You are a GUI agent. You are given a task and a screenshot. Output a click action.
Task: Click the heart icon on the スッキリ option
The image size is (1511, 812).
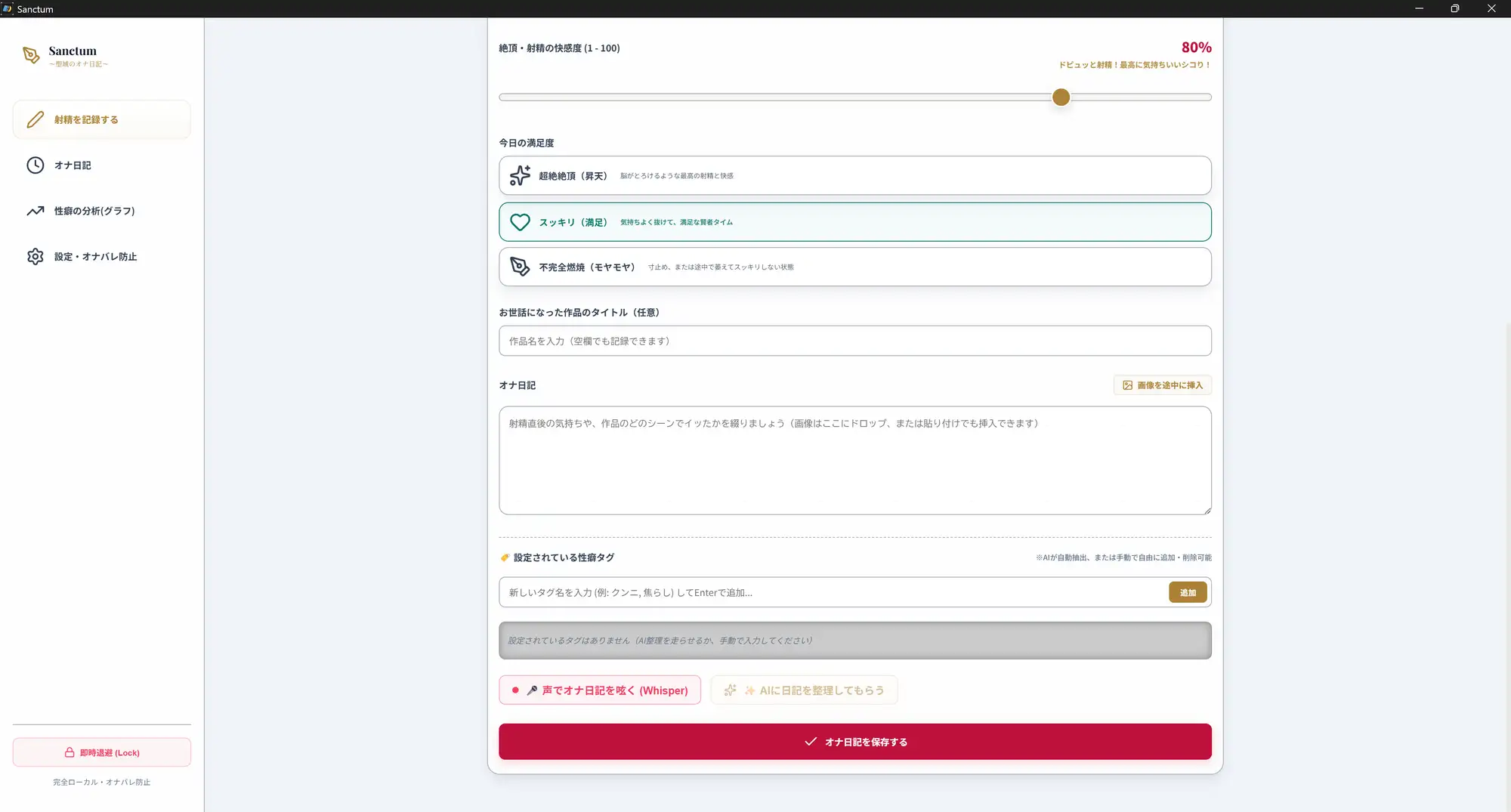(x=520, y=222)
